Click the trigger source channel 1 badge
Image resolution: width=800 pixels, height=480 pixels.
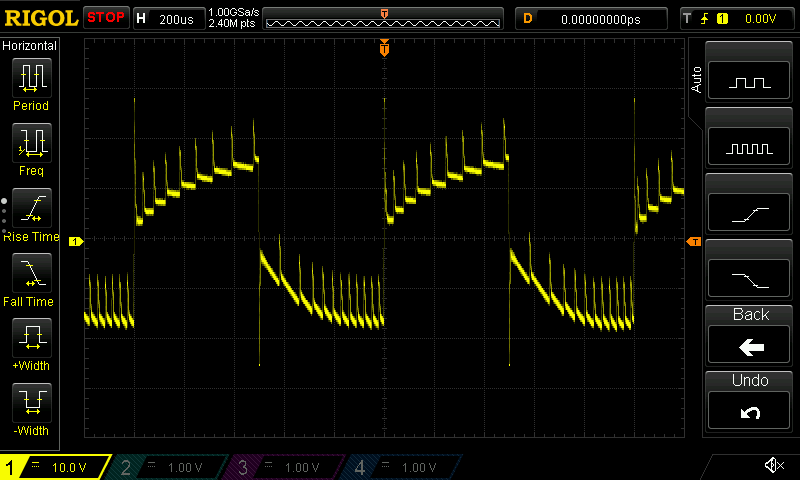point(722,19)
